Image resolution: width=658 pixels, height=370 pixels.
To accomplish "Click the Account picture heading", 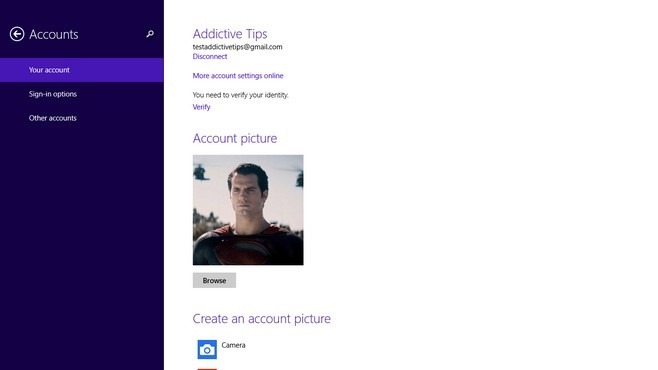I will pos(235,138).
